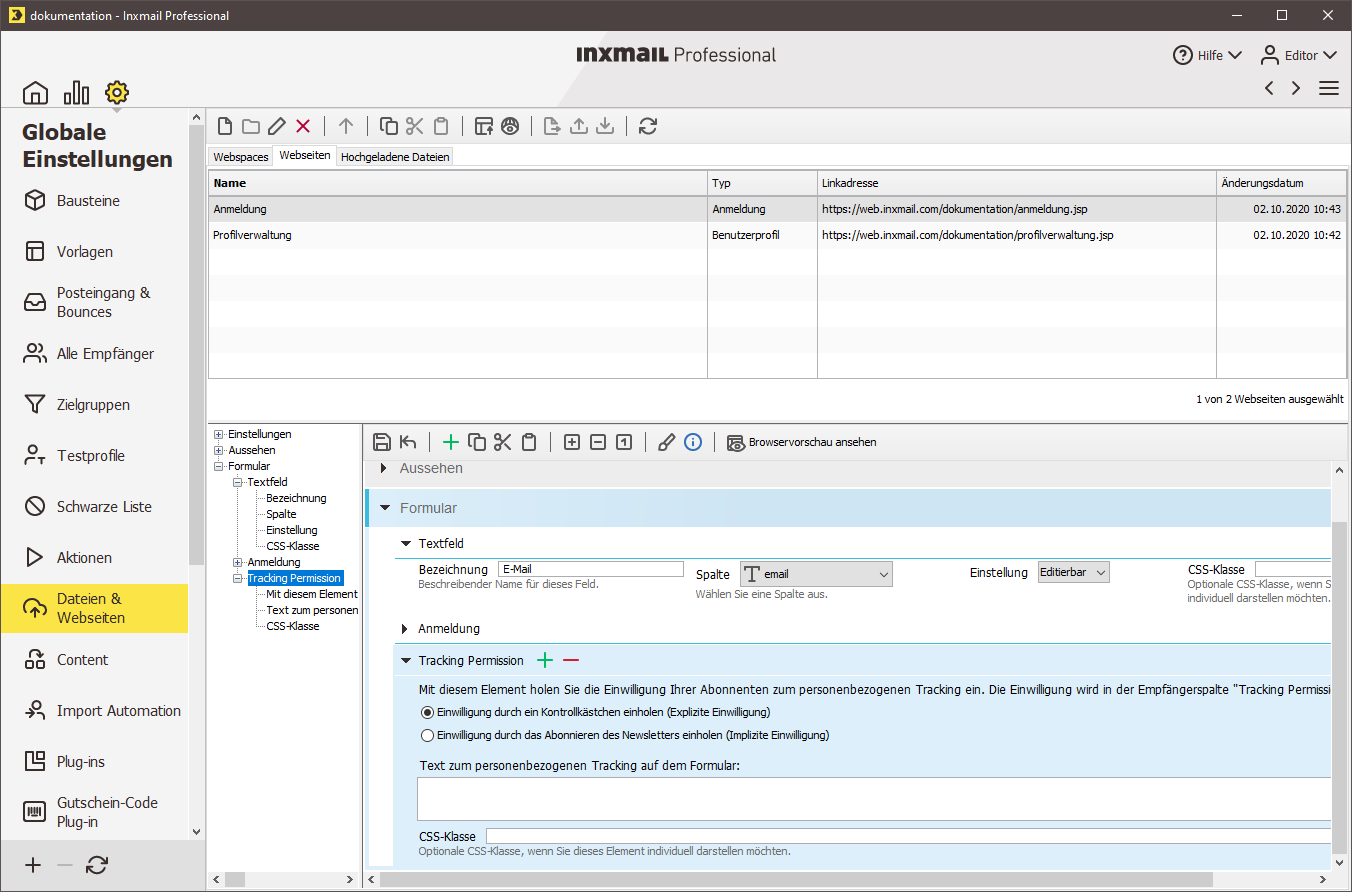Click the pencil edit icon in upper toolbar
The image size is (1352, 892).
pos(277,126)
